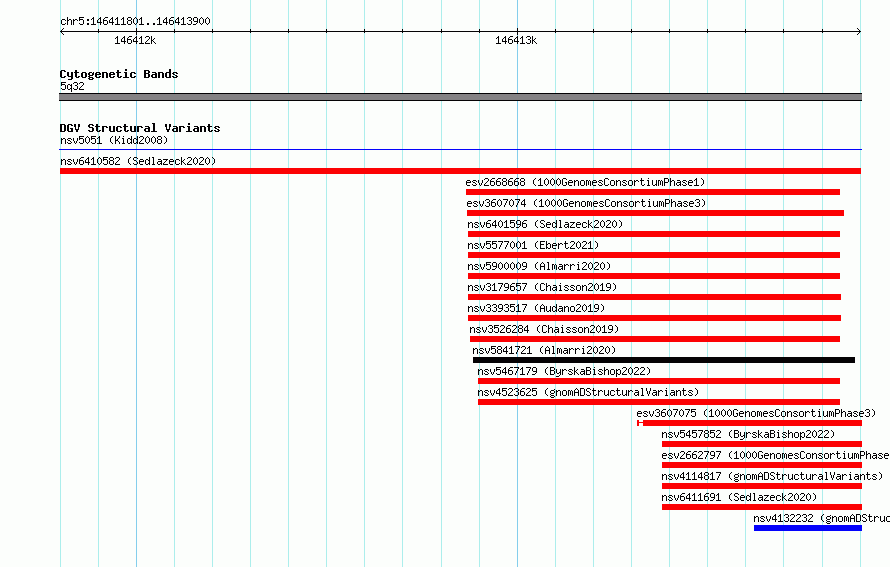Click the right arrow end of ruler
The width and height of the screenshot is (890, 567).
click(859, 32)
